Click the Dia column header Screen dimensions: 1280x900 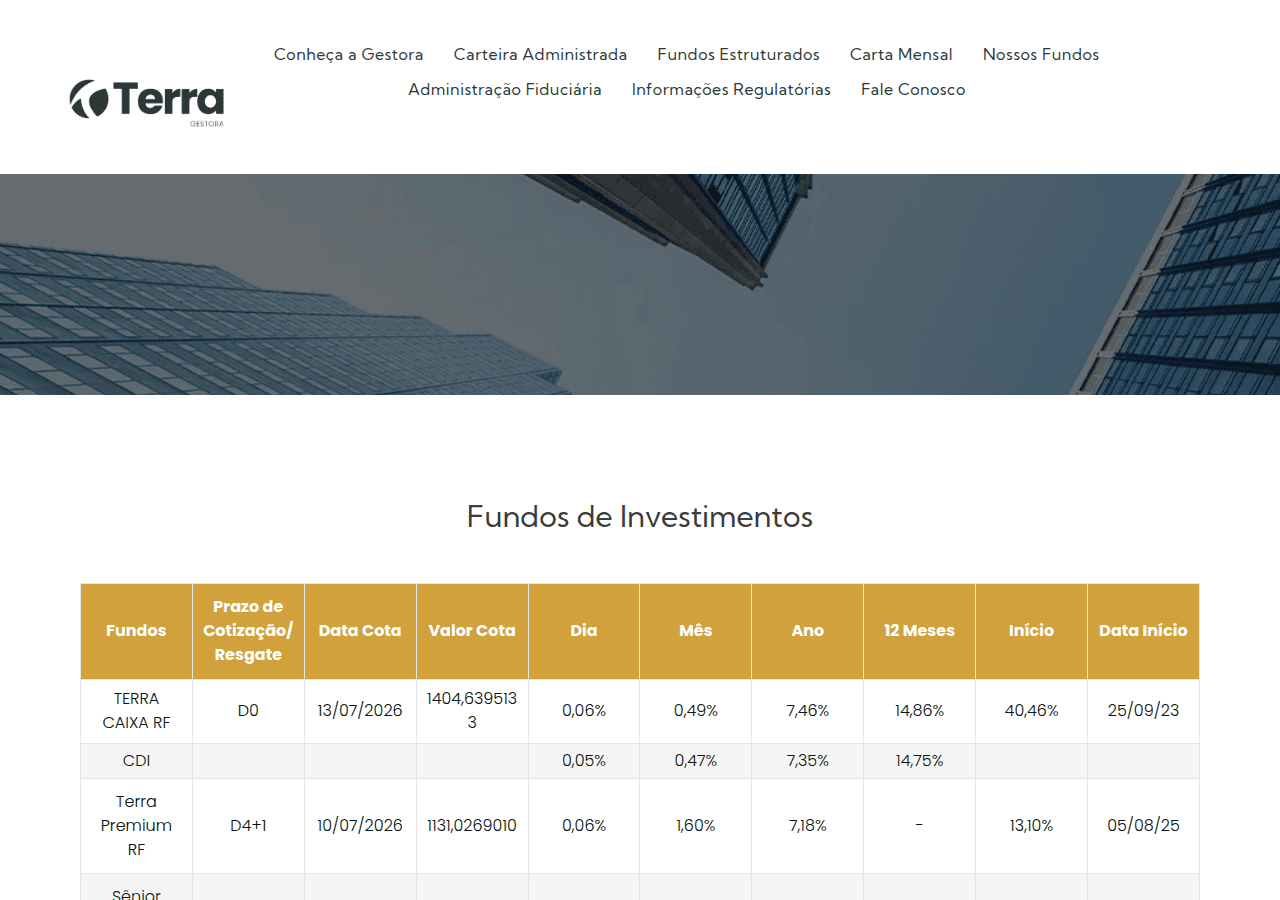[584, 631]
